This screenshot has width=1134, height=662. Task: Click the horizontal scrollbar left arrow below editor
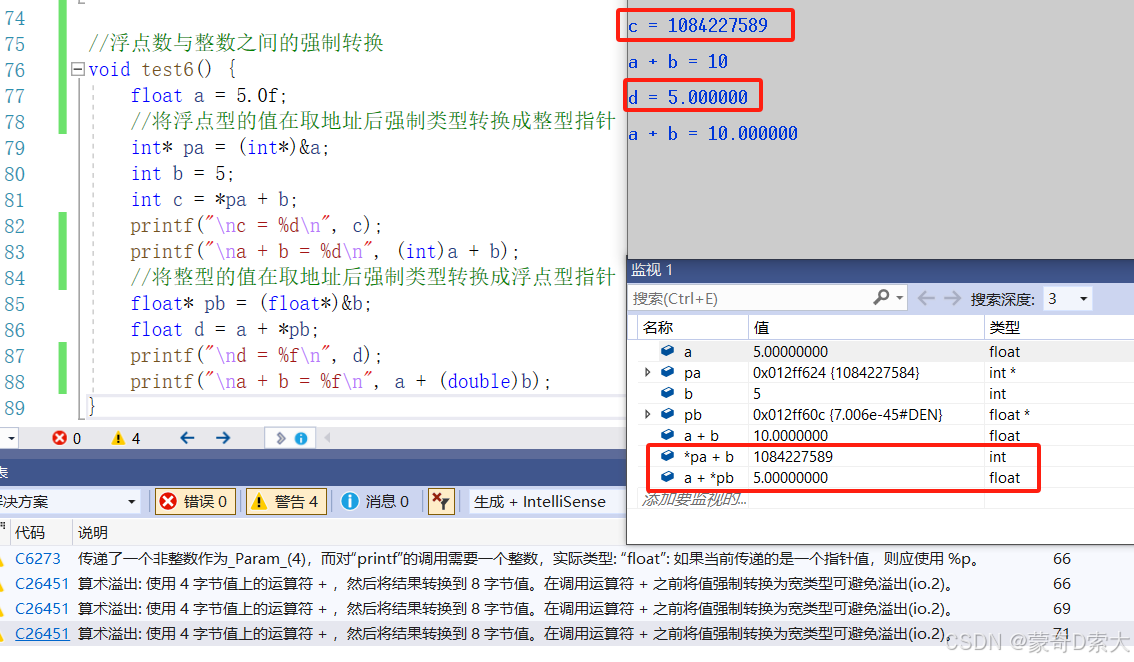tap(328, 438)
